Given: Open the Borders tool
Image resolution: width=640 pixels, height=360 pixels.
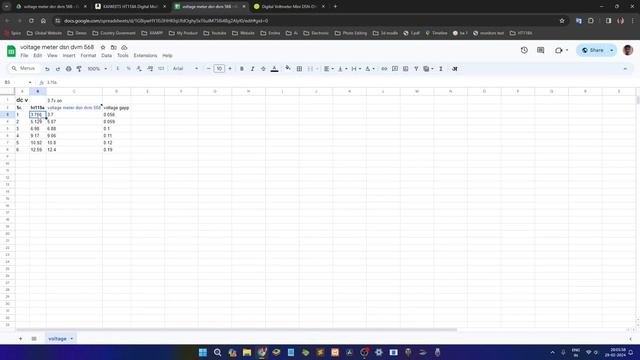Looking at the screenshot, I should pos(299,69).
